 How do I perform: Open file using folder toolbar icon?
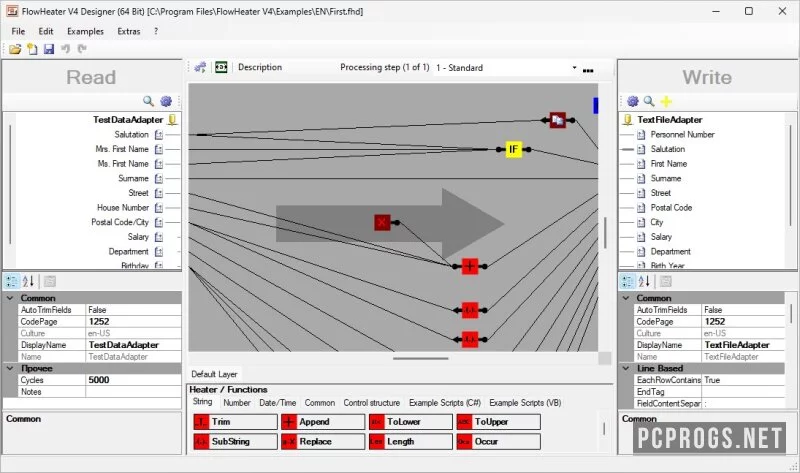pyautogui.click(x=15, y=49)
